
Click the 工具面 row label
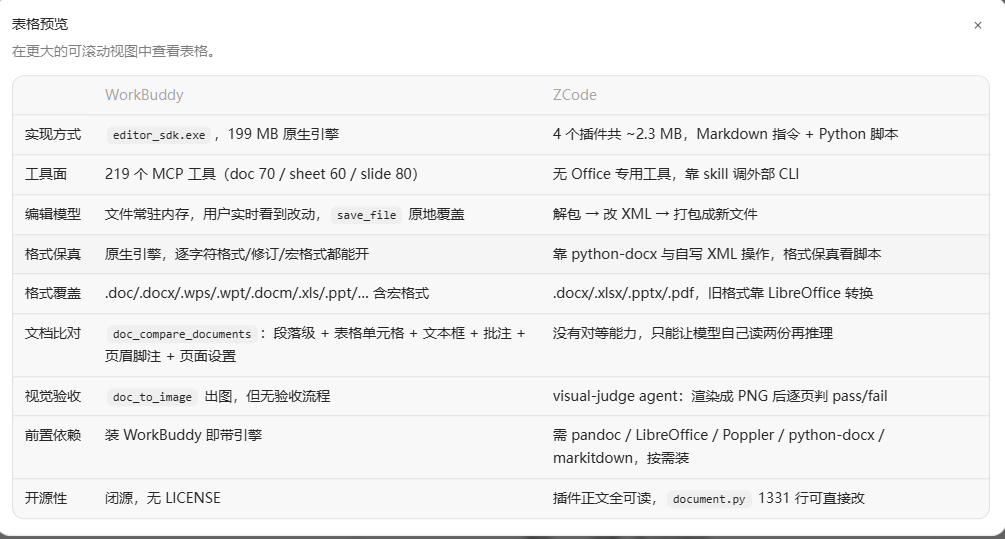point(46,174)
